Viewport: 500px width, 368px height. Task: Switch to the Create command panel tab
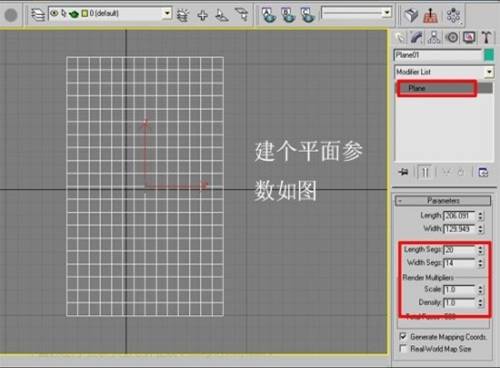tap(400, 38)
